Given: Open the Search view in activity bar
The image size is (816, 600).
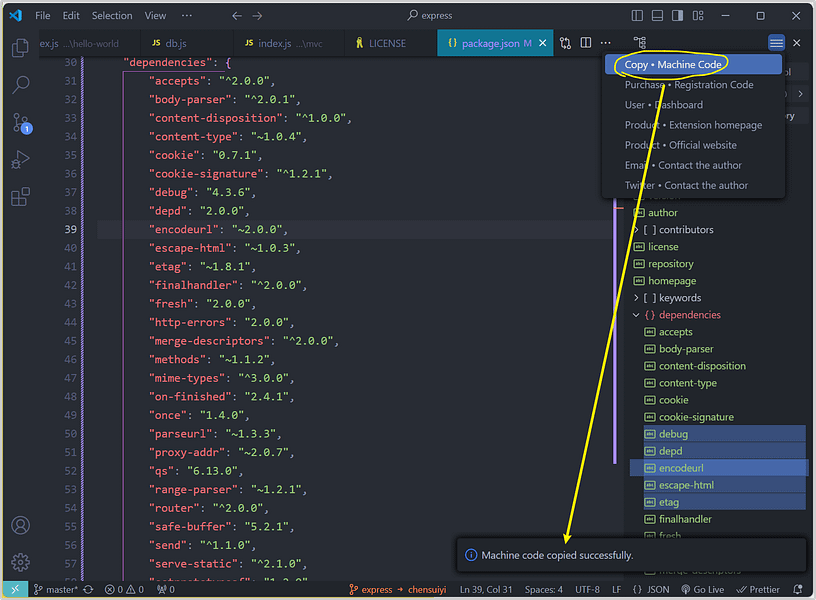Looking at the screenshot, I should (x=20, y=85).
